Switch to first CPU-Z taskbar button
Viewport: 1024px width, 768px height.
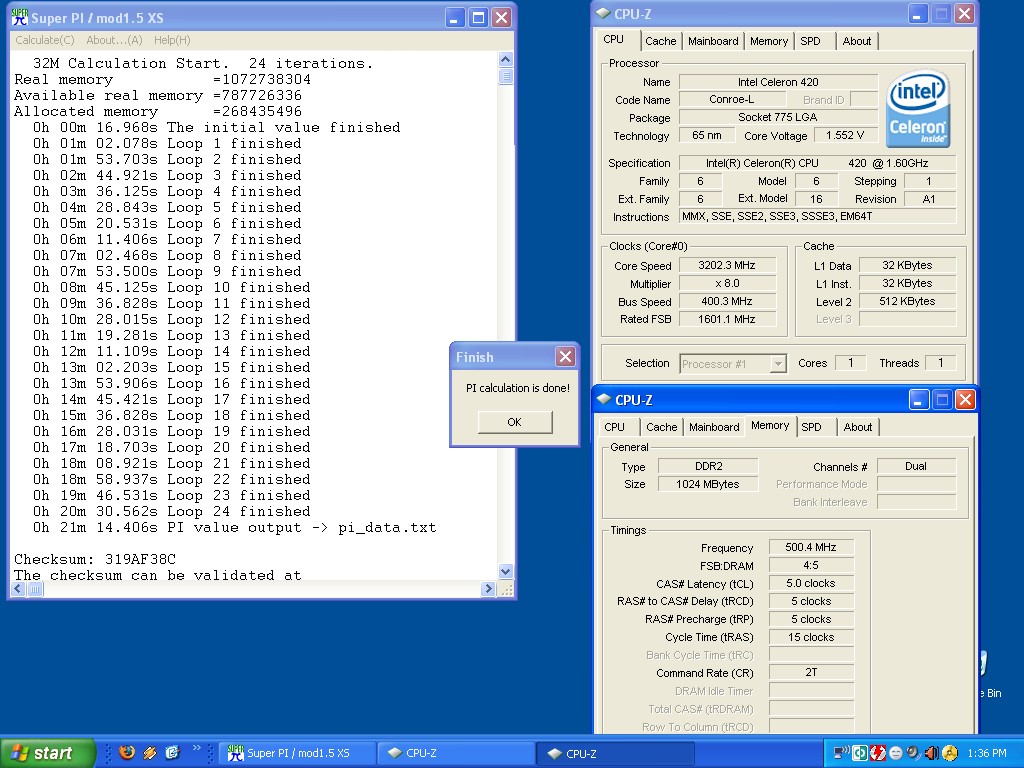[x=456, y=753]
